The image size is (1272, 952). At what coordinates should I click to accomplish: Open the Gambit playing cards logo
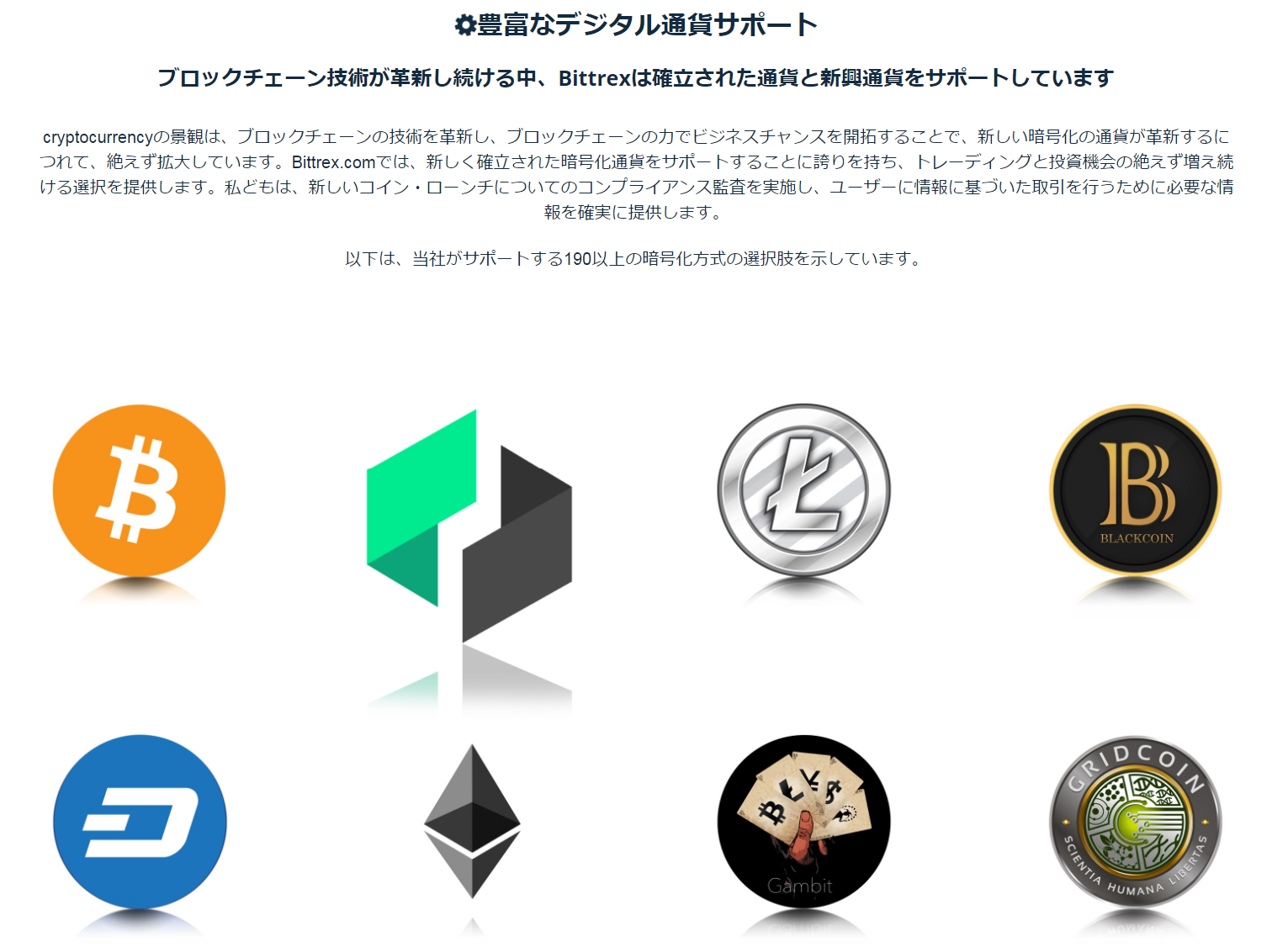(803, 822)
